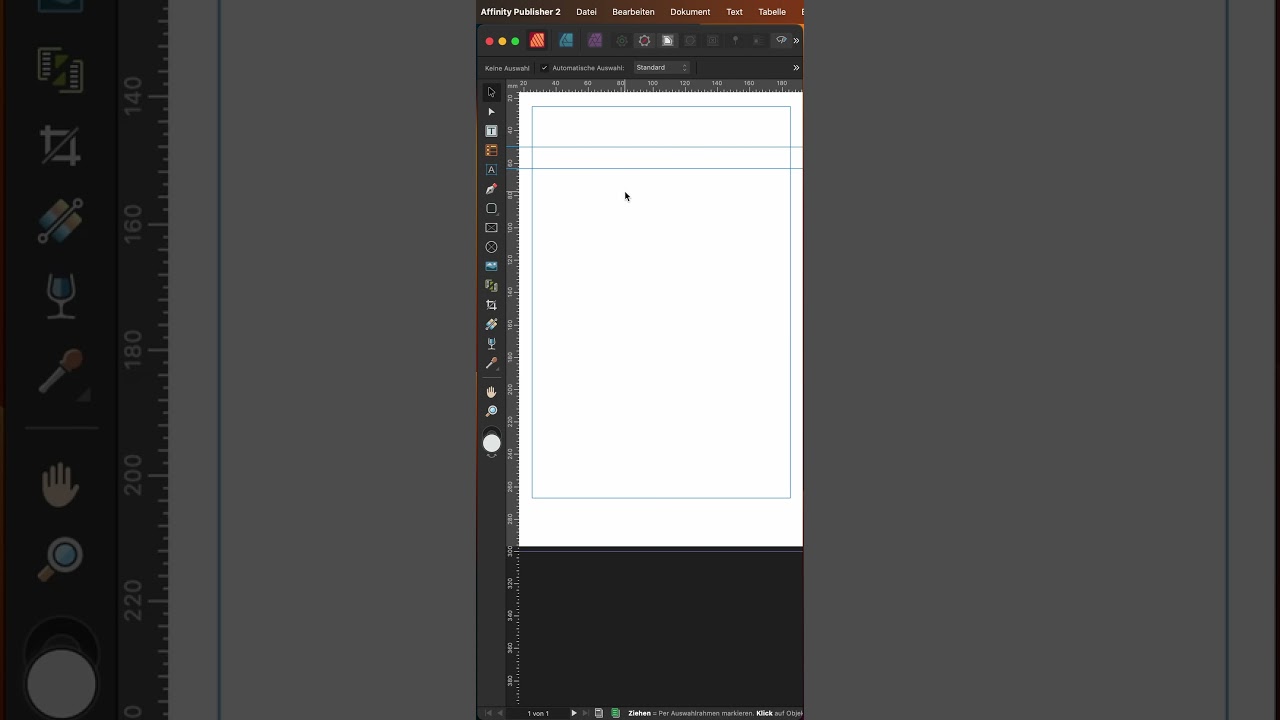This screenshot has width=1280, height=720.
Task: Select the View hand tool
Action: tap(491, 392)
